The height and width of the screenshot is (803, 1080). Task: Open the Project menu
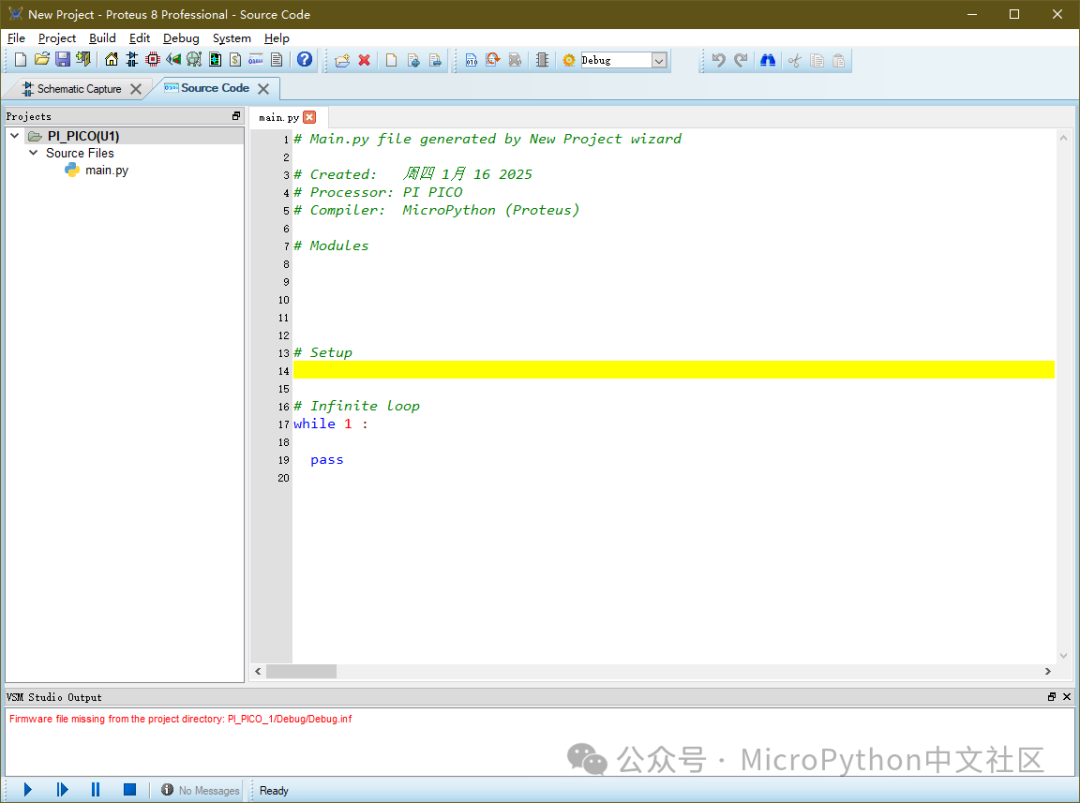point(57,38)
